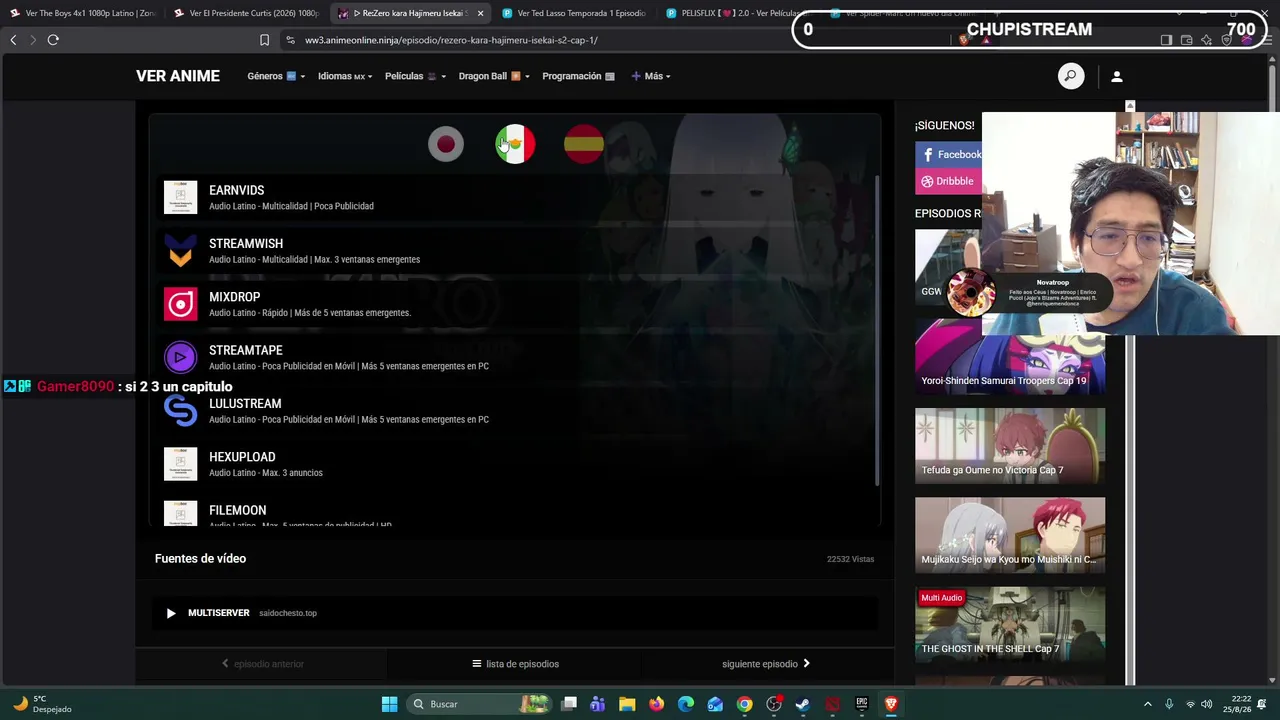Select the Spanish flag audio option

click(x=584, y=144)
